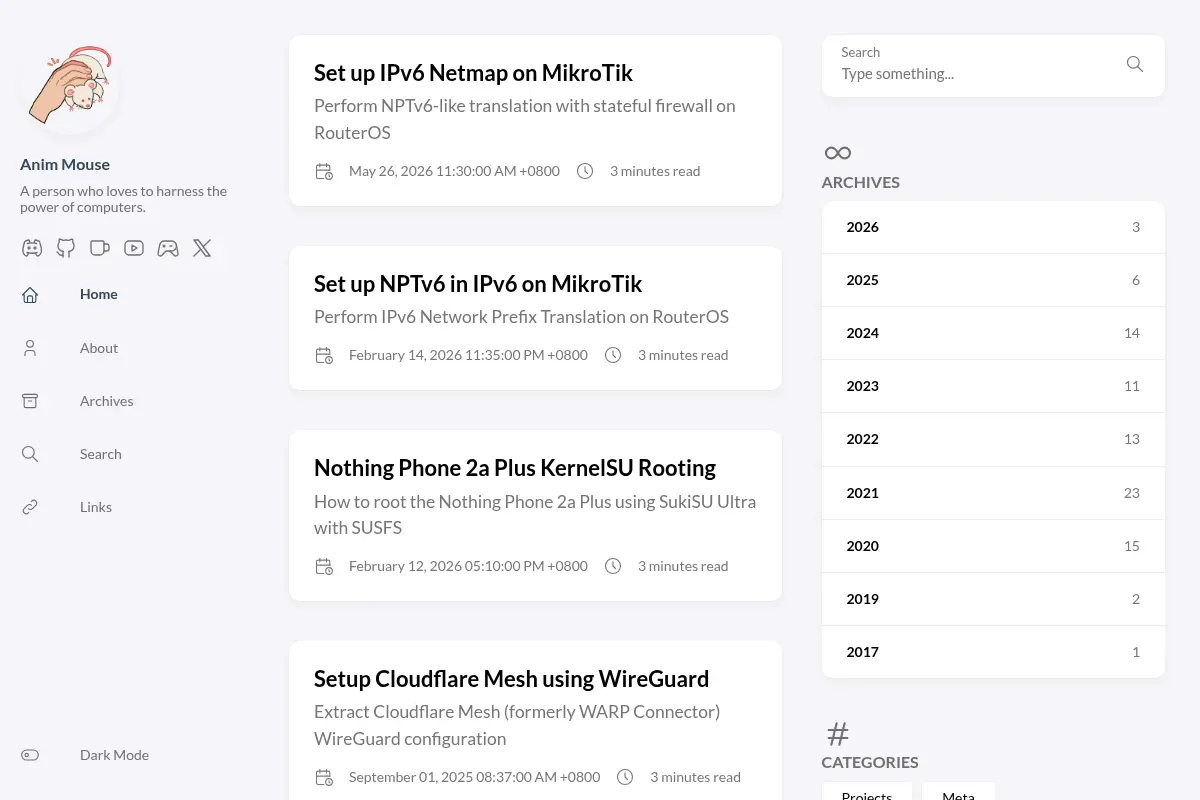Open "Nothing Phone 2a Plus KernelSU Rooting" article
Image resolution: width=1200 pixels, height=800 pixels.
[515, 468]
